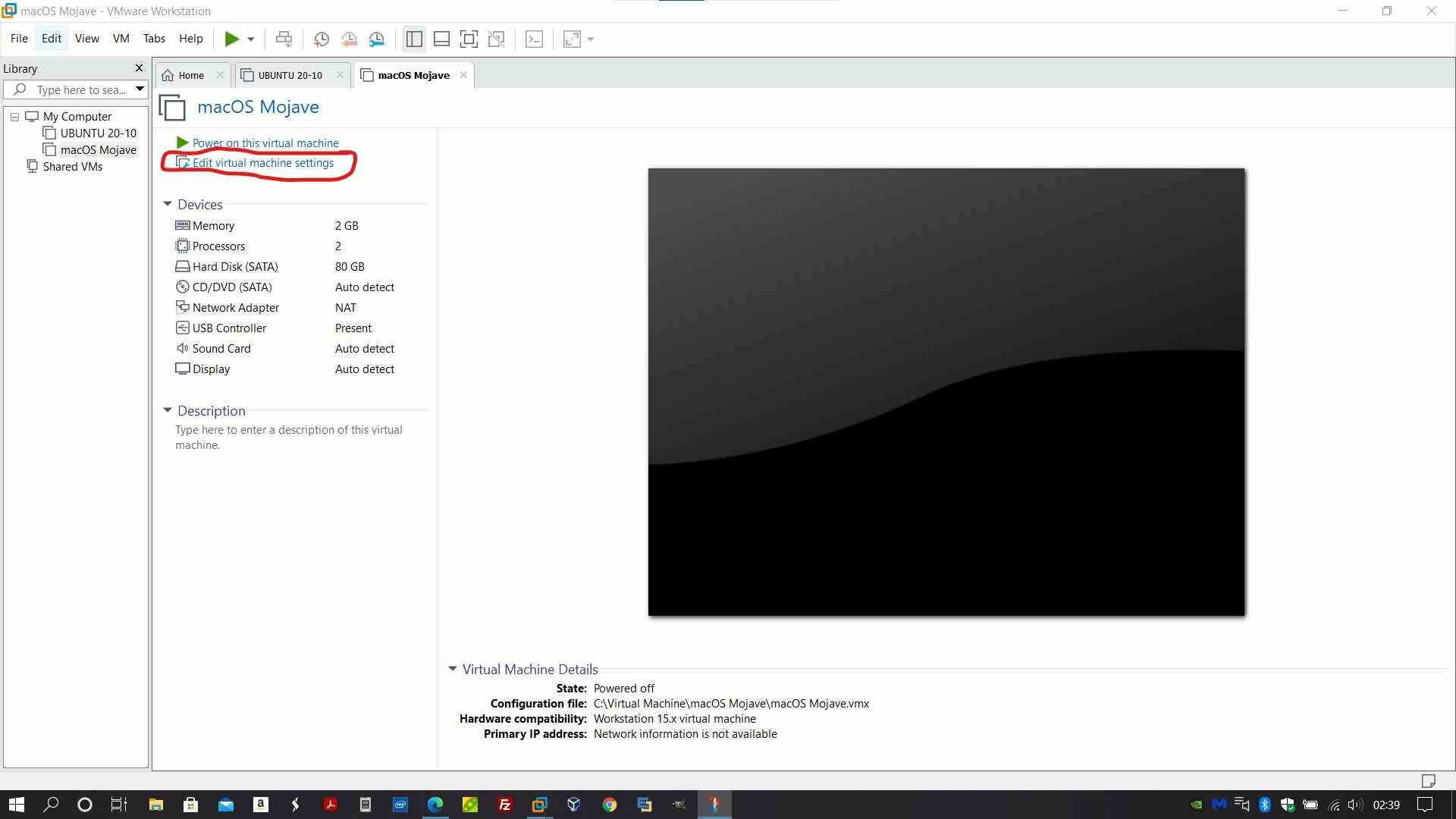Open the console view toolbar icon
1456x819 pixels.
pos(534,39)
